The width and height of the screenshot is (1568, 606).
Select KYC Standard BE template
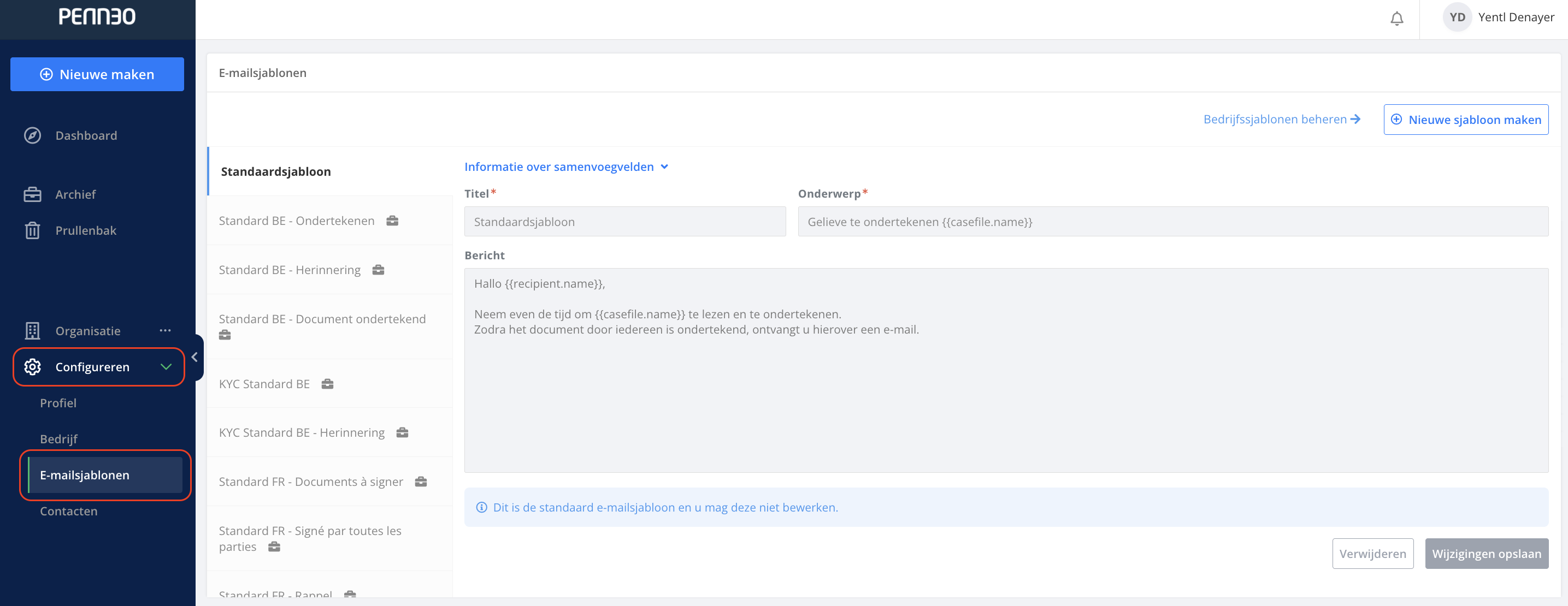coord(330,383)
